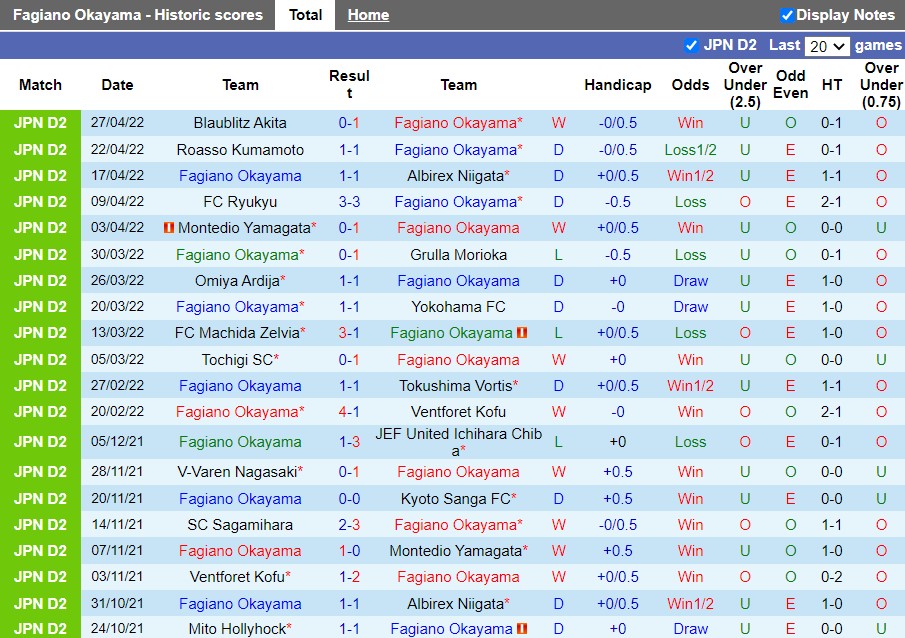Uncheck the JPN D2 filter checkbox
The height and width of the screenshot is (638, 905).
(690, 45)
